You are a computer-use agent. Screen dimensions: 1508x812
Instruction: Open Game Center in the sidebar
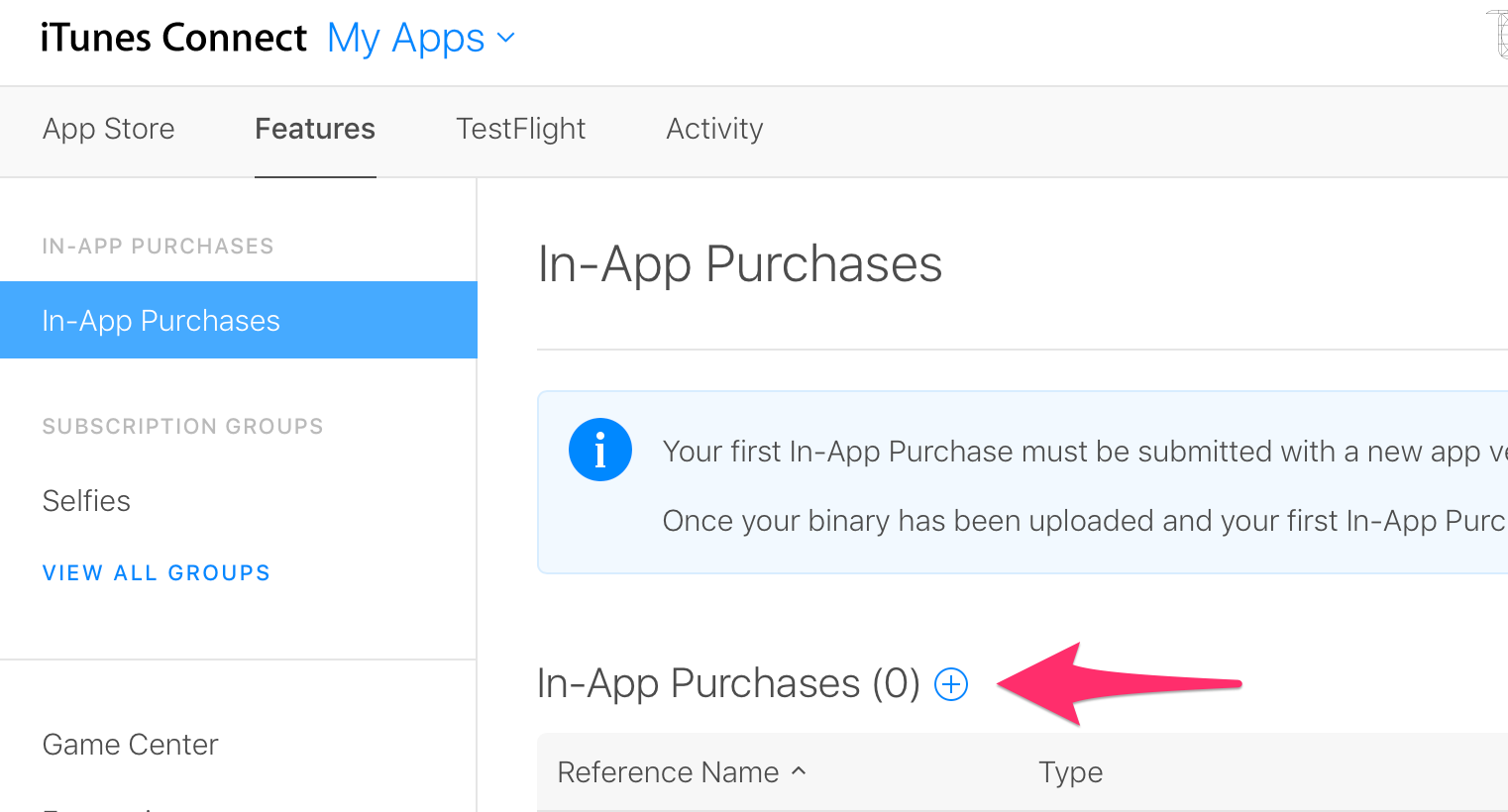(131, 744)
